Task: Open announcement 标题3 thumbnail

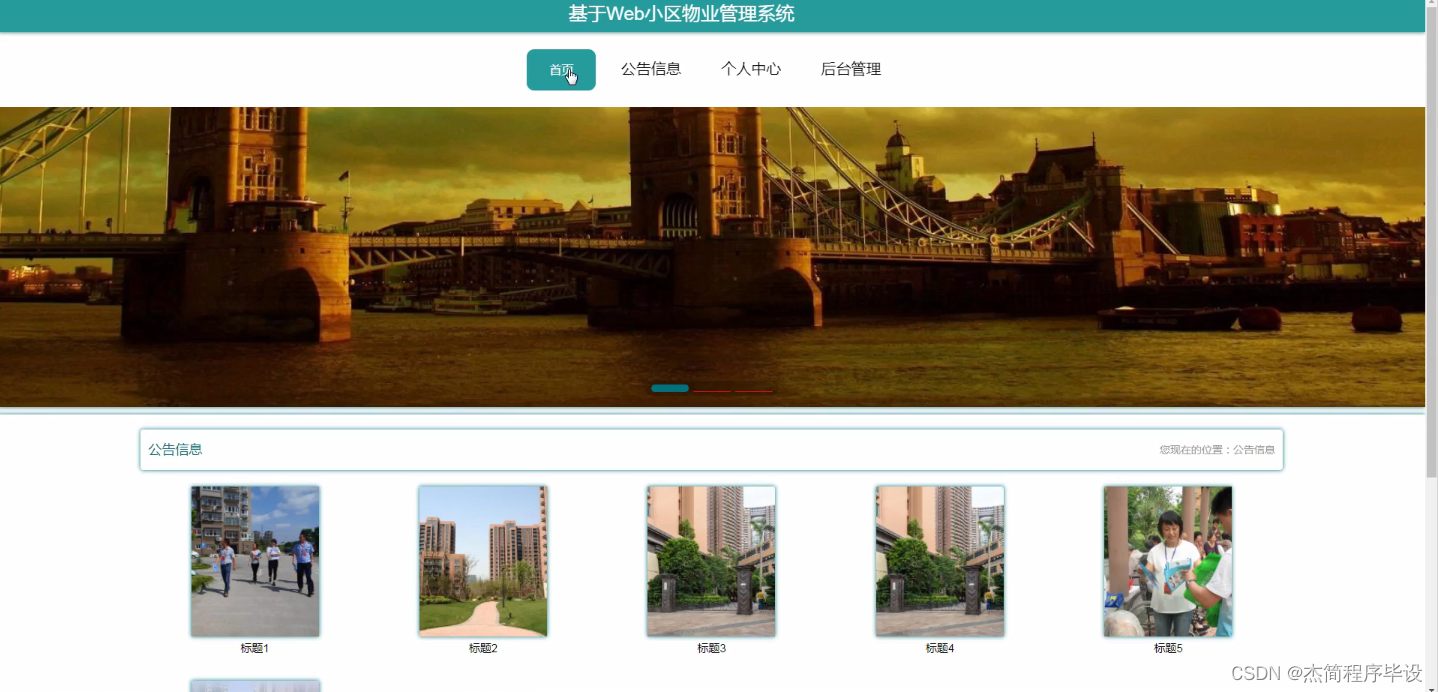Action: 711,561
